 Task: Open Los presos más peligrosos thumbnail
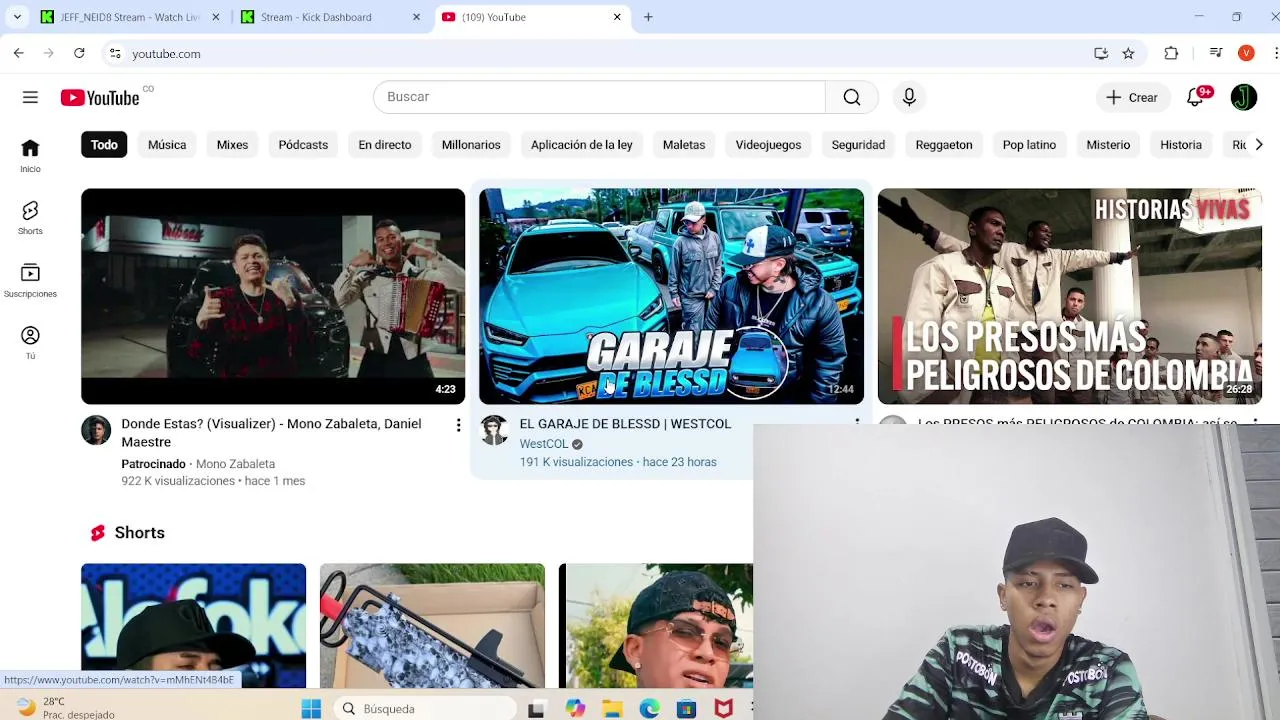tap(1070, 296)
